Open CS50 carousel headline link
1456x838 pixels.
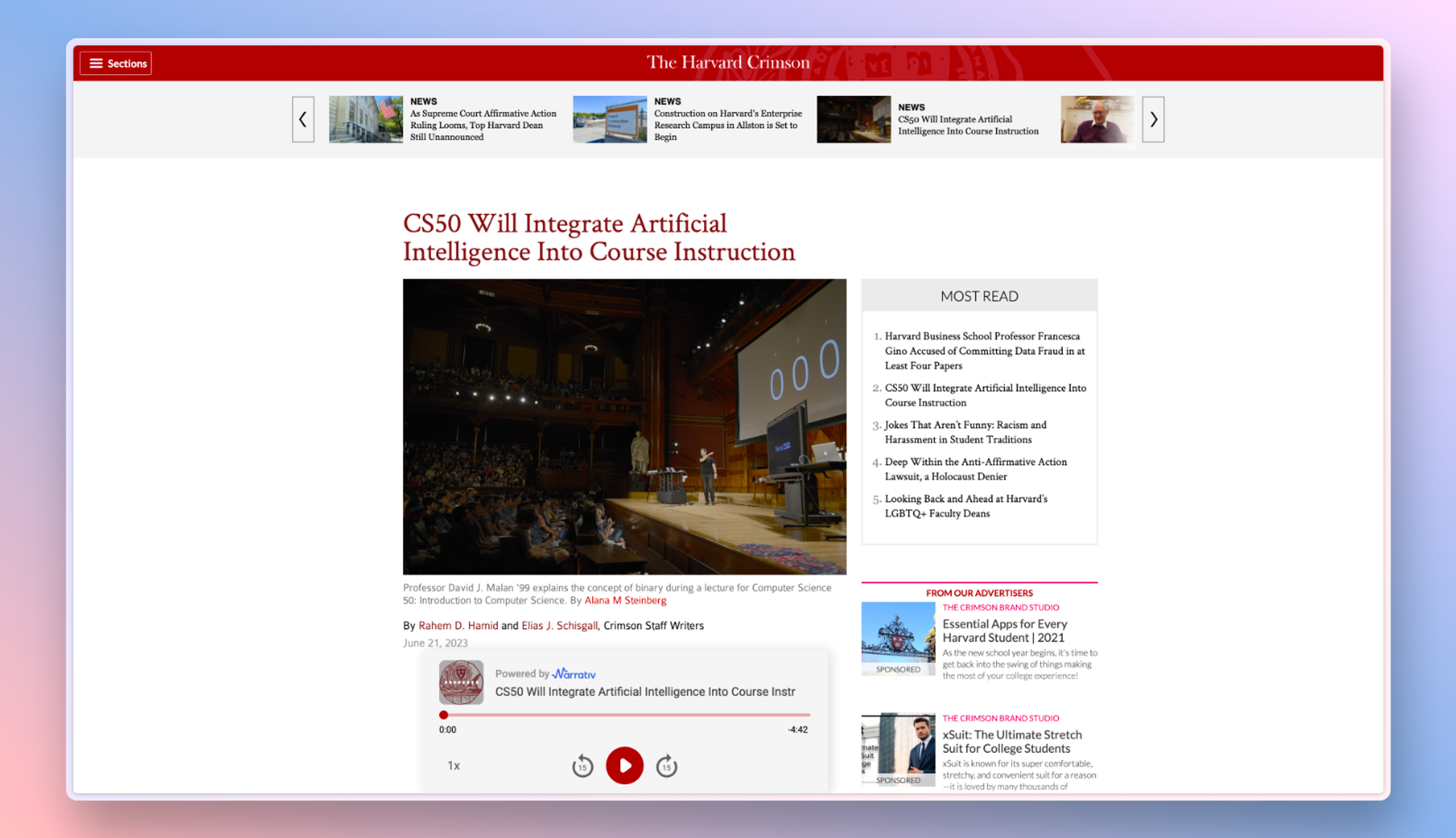coord(968,125)
